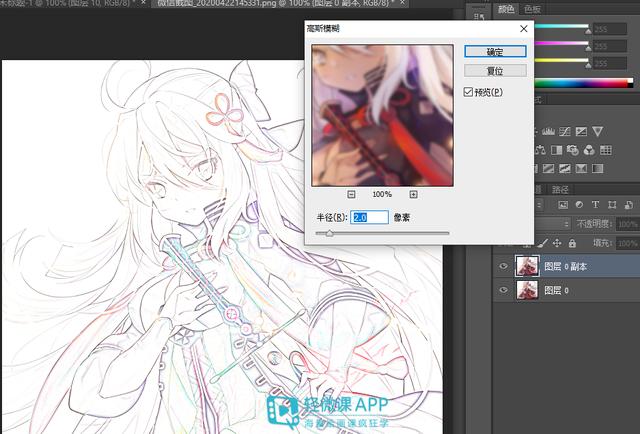Click the Gaussian blur preview image
Viewport: 640px width, 434px height.
382,116
